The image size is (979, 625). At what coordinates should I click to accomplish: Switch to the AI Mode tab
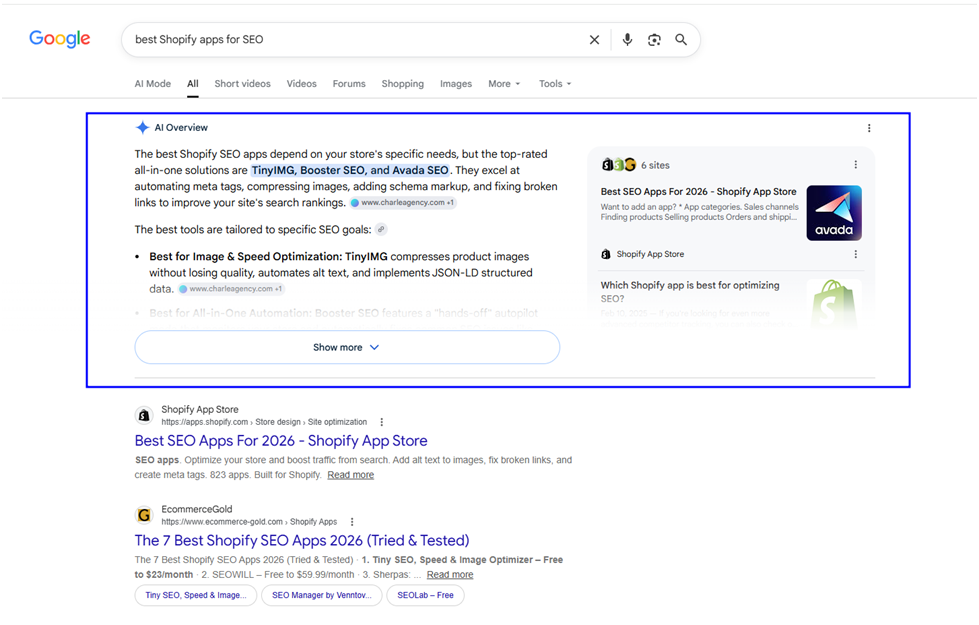(152, 84)
